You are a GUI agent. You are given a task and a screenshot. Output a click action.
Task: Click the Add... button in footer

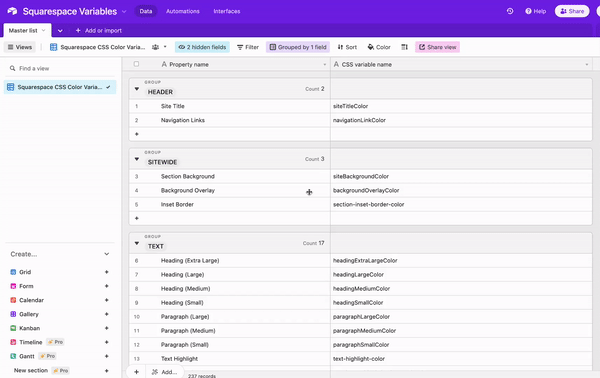click(x=165, y=372)
